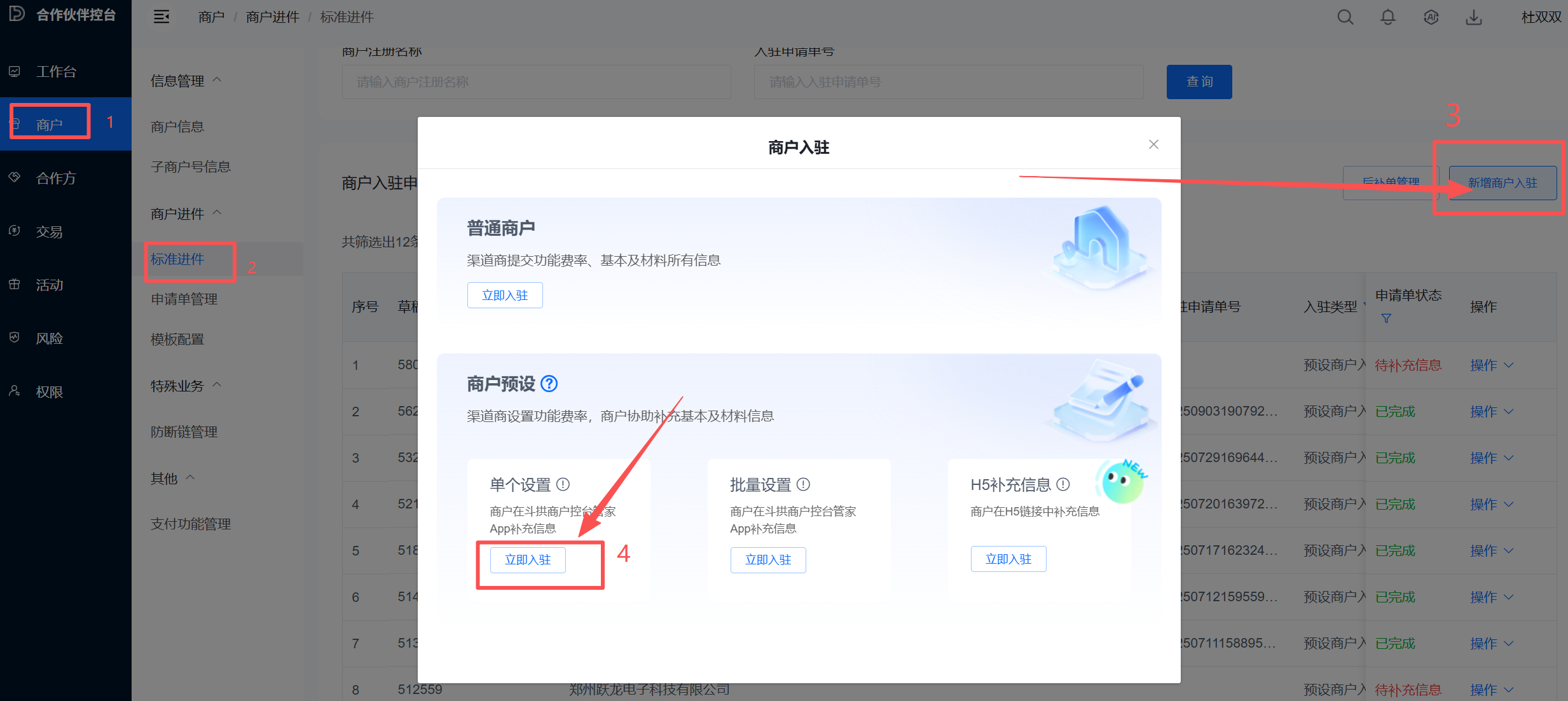This screenshot has width=1568, height=701.
Task: Click 立即入驻 under 批量设置
Action: pos(768,560)
